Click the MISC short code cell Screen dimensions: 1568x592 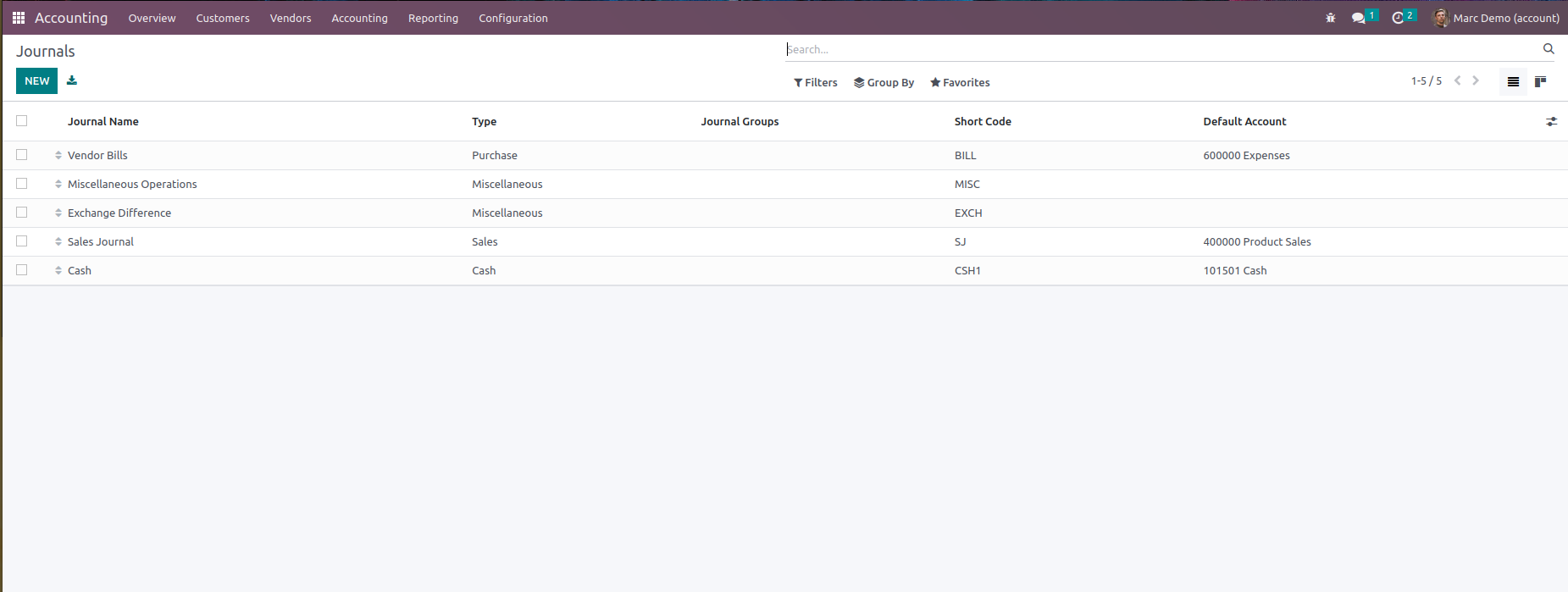(x=967, y=185)
